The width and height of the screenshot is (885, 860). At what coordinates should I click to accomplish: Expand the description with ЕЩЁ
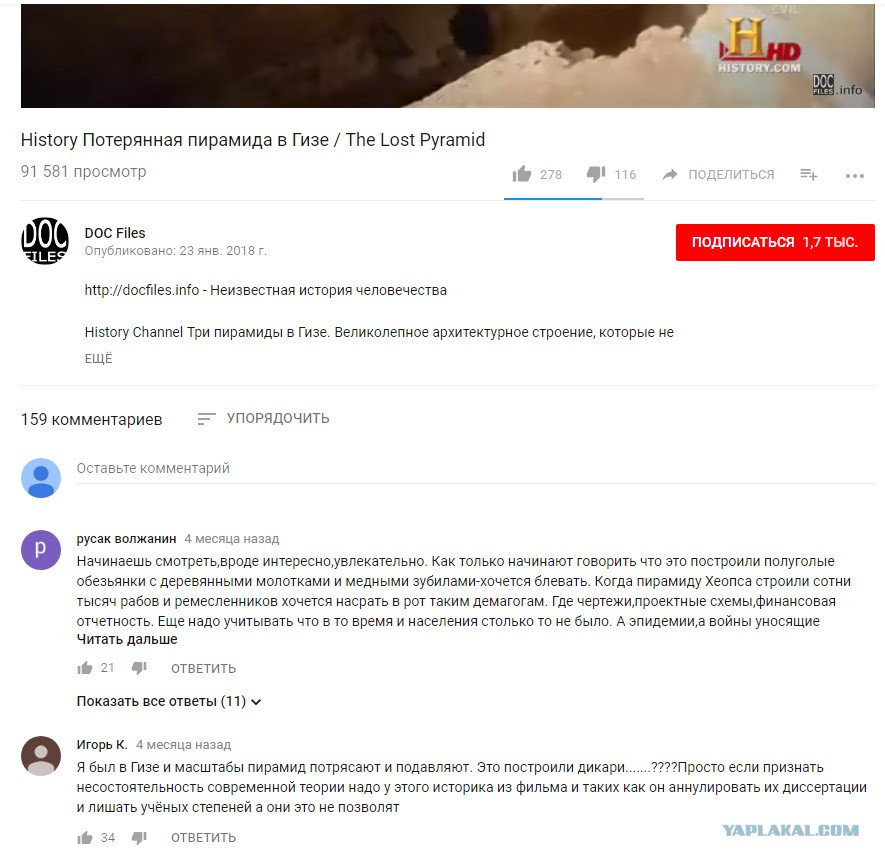[98, 358]
